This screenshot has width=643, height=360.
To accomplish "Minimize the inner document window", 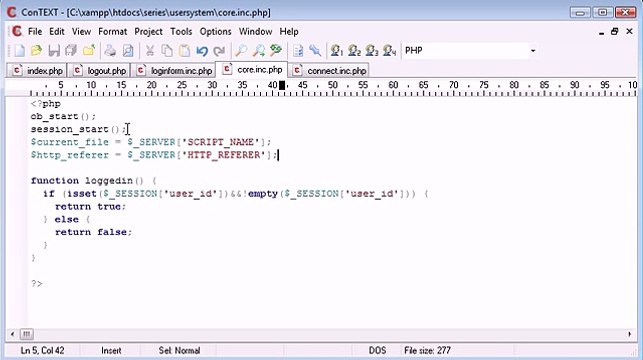I will point(601,32).
